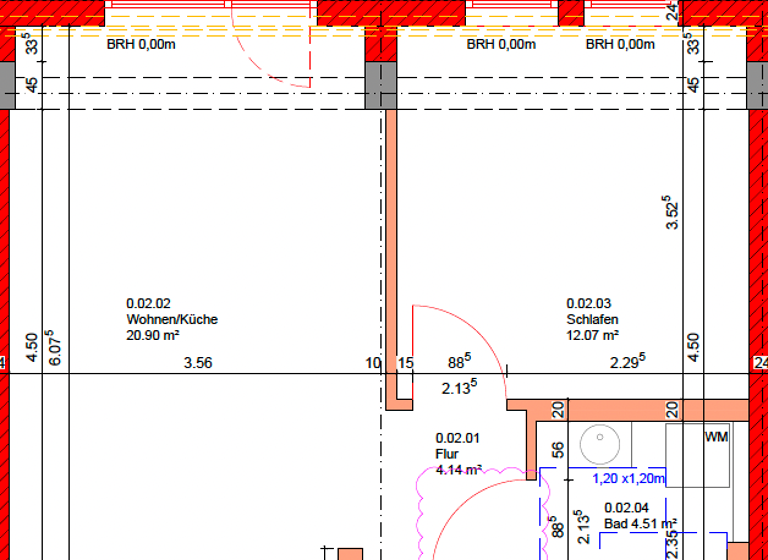The height and width of the screenshot is (560, 768).
Task: Click the 6.07⁵ vertical dimension text
Action: [x=56, y=348]
